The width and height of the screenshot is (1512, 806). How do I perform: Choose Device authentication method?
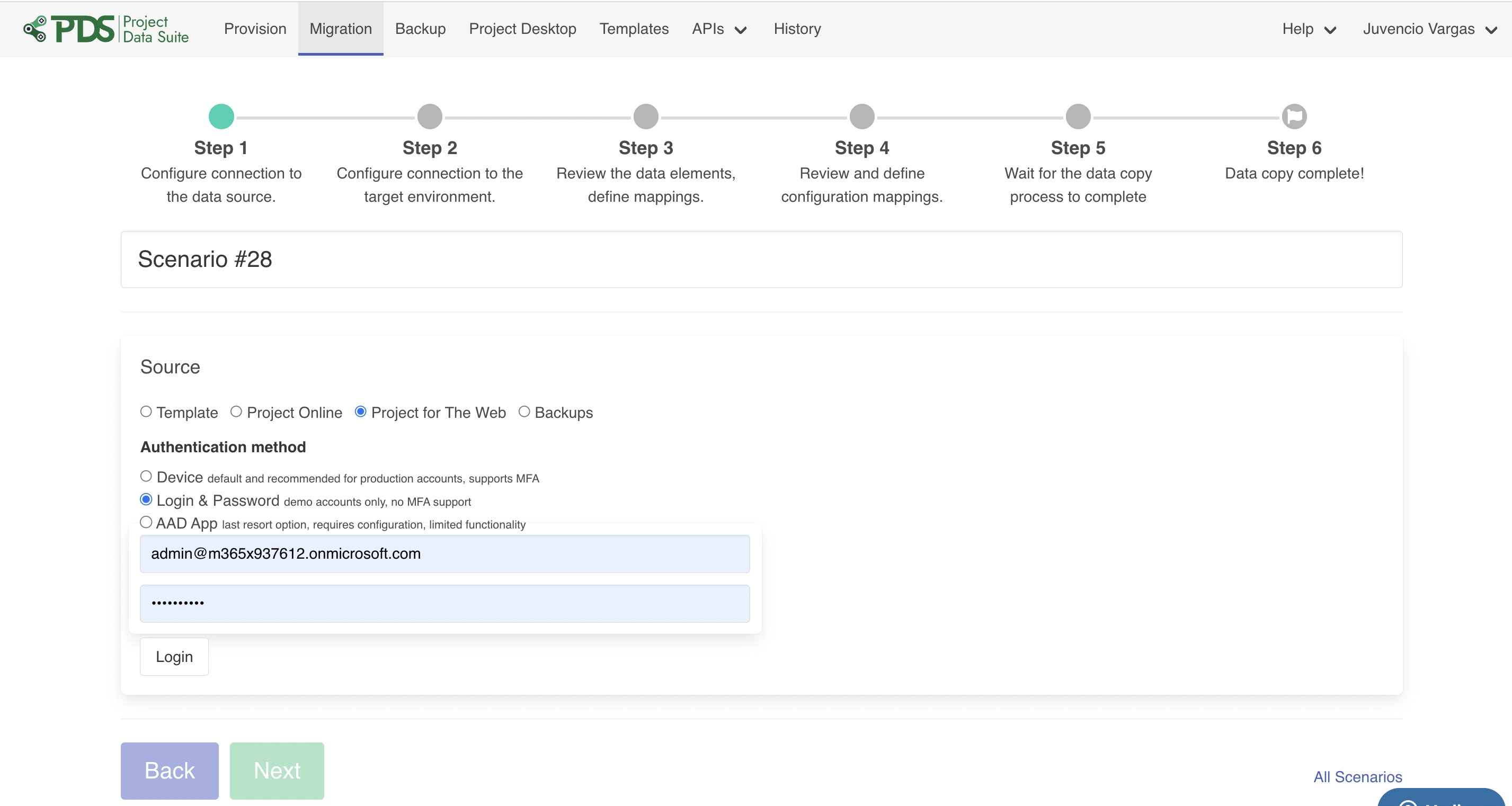(x=146, y=476)
